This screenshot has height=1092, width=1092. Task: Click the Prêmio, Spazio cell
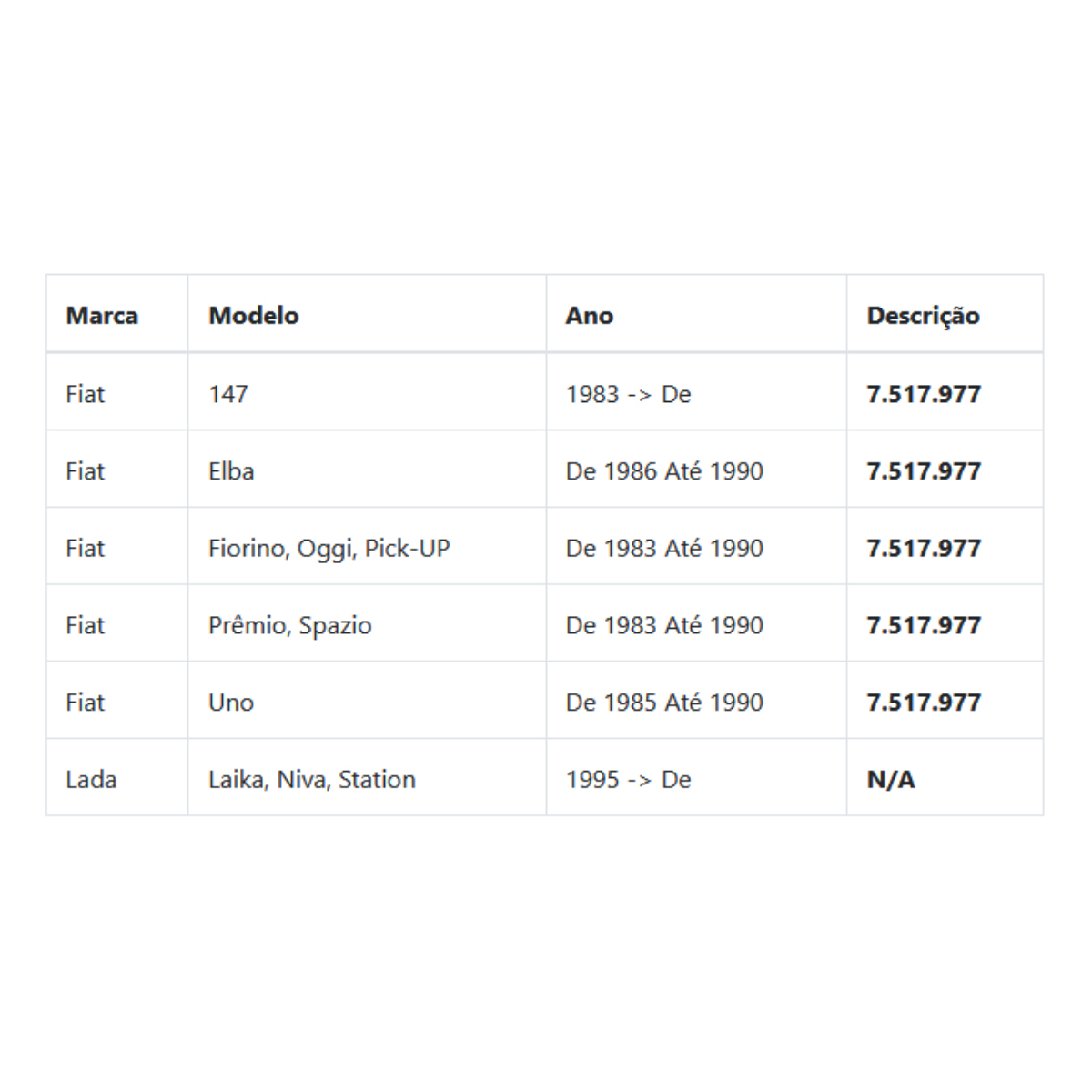tap(367, 624)
